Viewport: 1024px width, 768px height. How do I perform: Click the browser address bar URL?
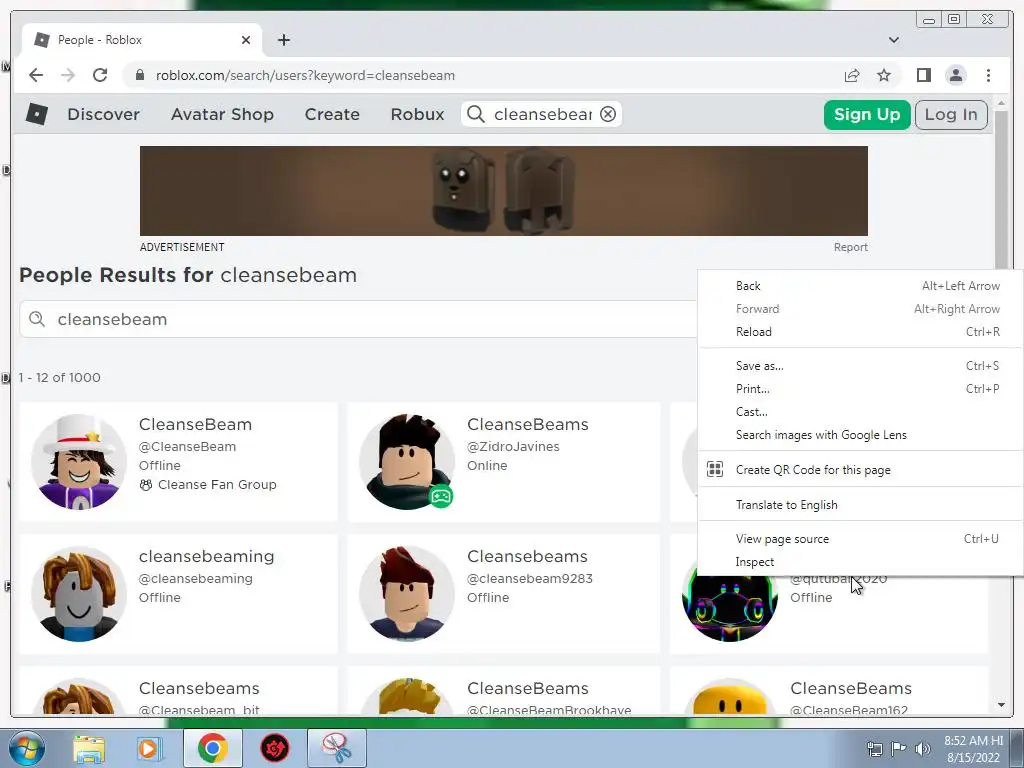[x=306, y=75]
